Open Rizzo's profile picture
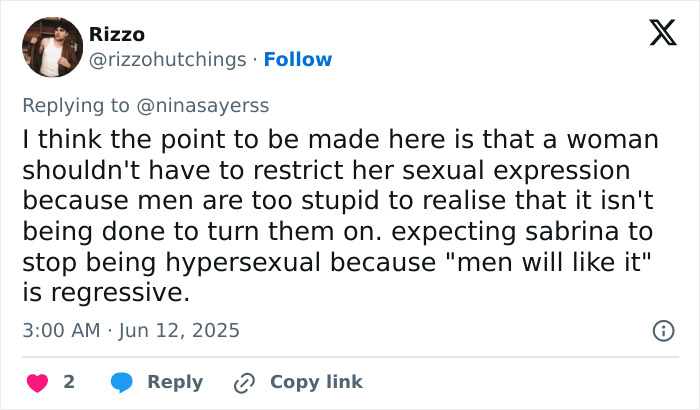 (x=52, y=47)
